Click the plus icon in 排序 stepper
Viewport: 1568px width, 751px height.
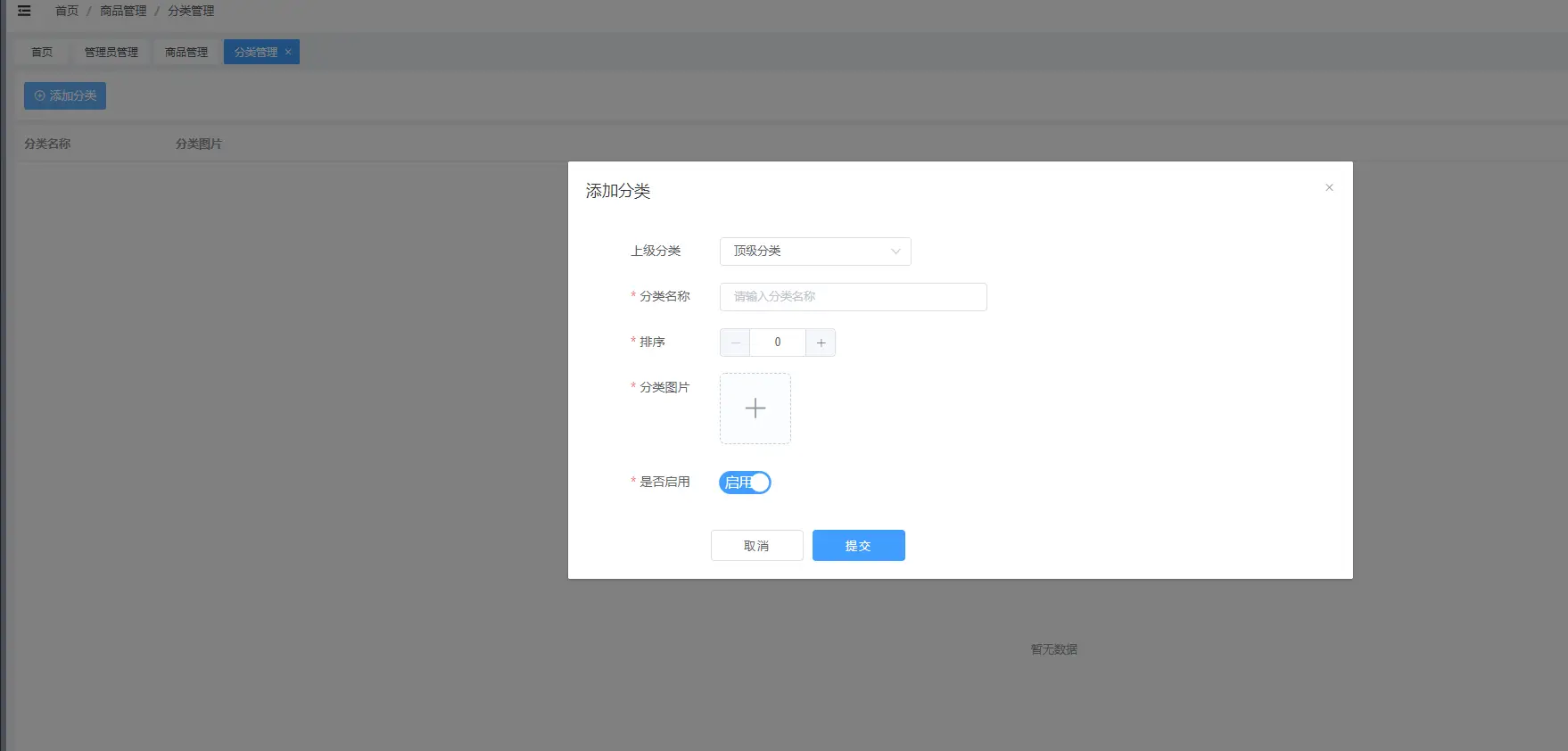coord(821,342)
